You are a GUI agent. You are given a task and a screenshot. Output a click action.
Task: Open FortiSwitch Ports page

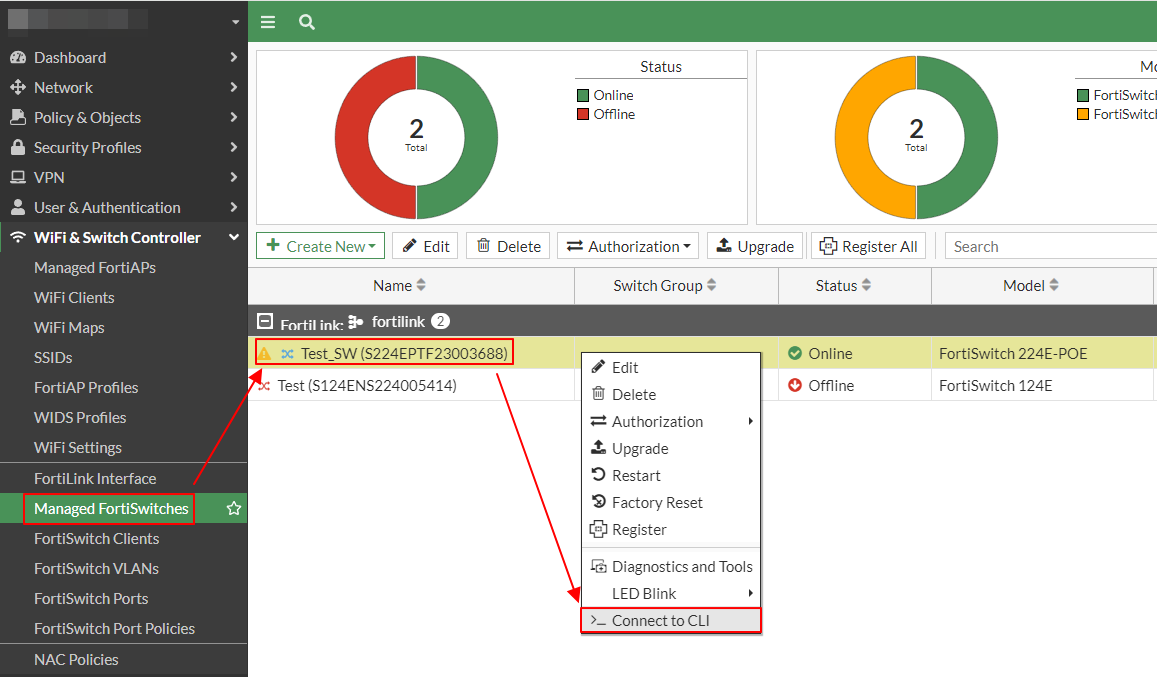(x=91, y=599)
